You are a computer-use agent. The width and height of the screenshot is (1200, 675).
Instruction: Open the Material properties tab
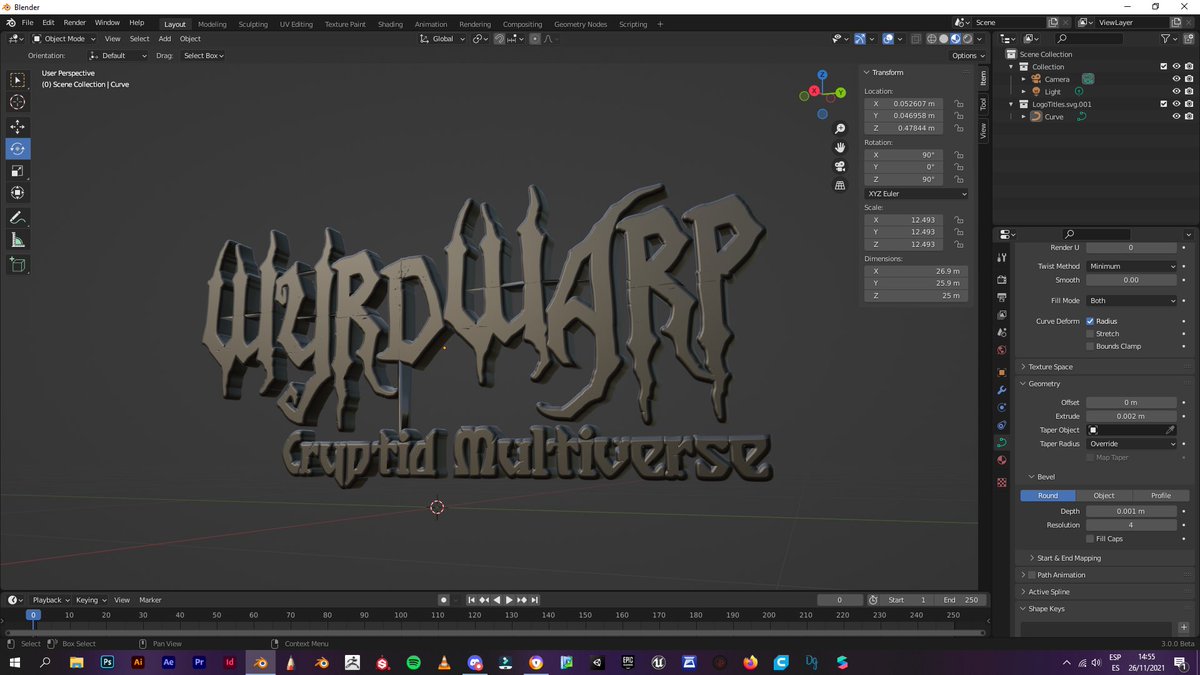pyautogui.click(x=1002, y=460)
